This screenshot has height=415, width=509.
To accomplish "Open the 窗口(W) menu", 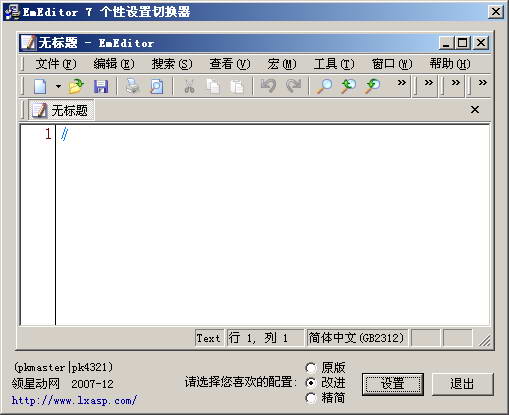I will tap(392, 64).
